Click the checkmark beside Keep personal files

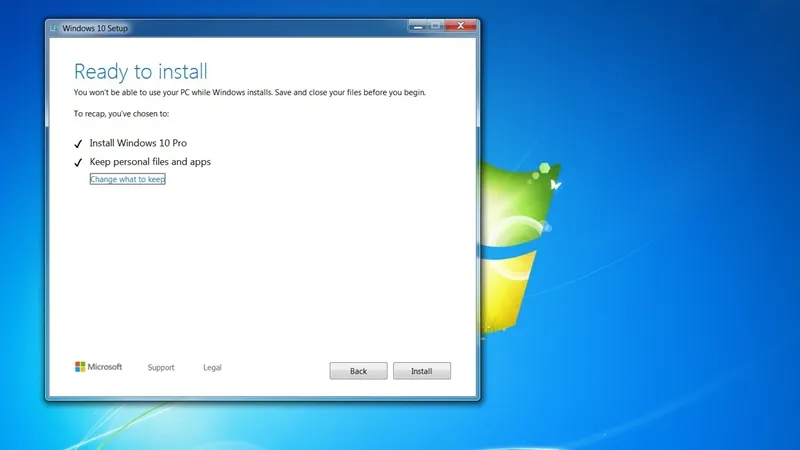click(x=78, y=162)
